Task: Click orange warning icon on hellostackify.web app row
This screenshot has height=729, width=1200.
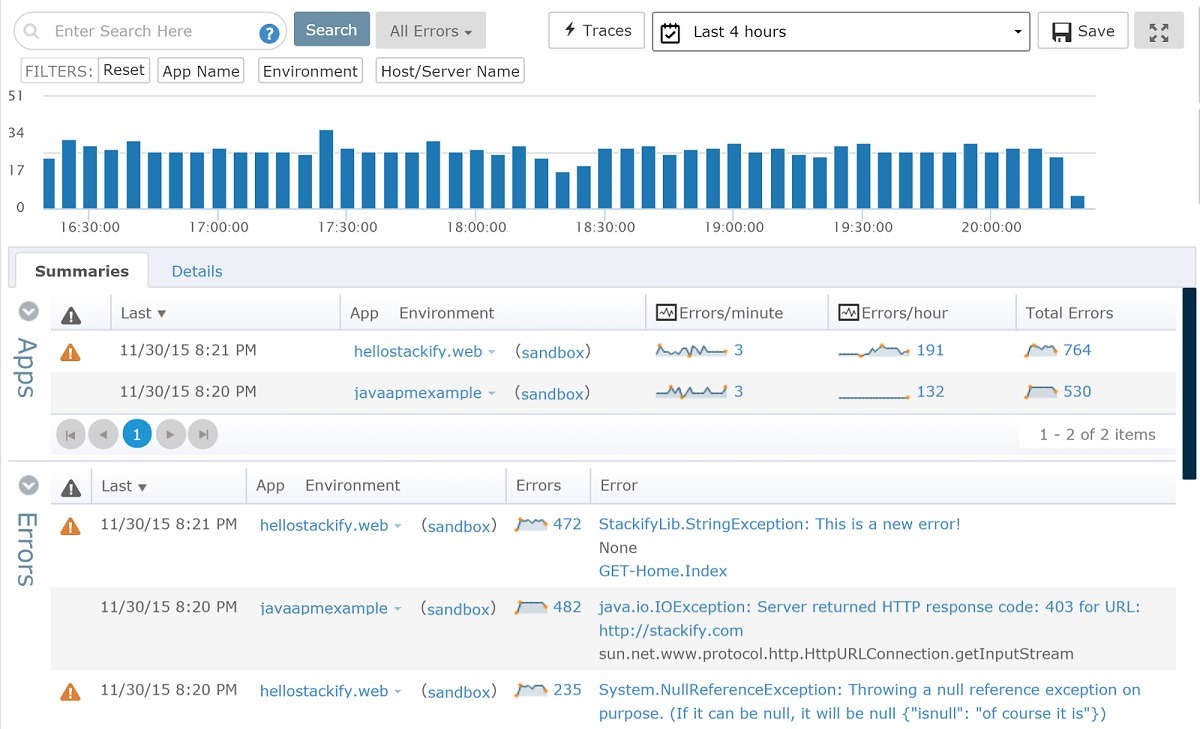Action: 70,352
